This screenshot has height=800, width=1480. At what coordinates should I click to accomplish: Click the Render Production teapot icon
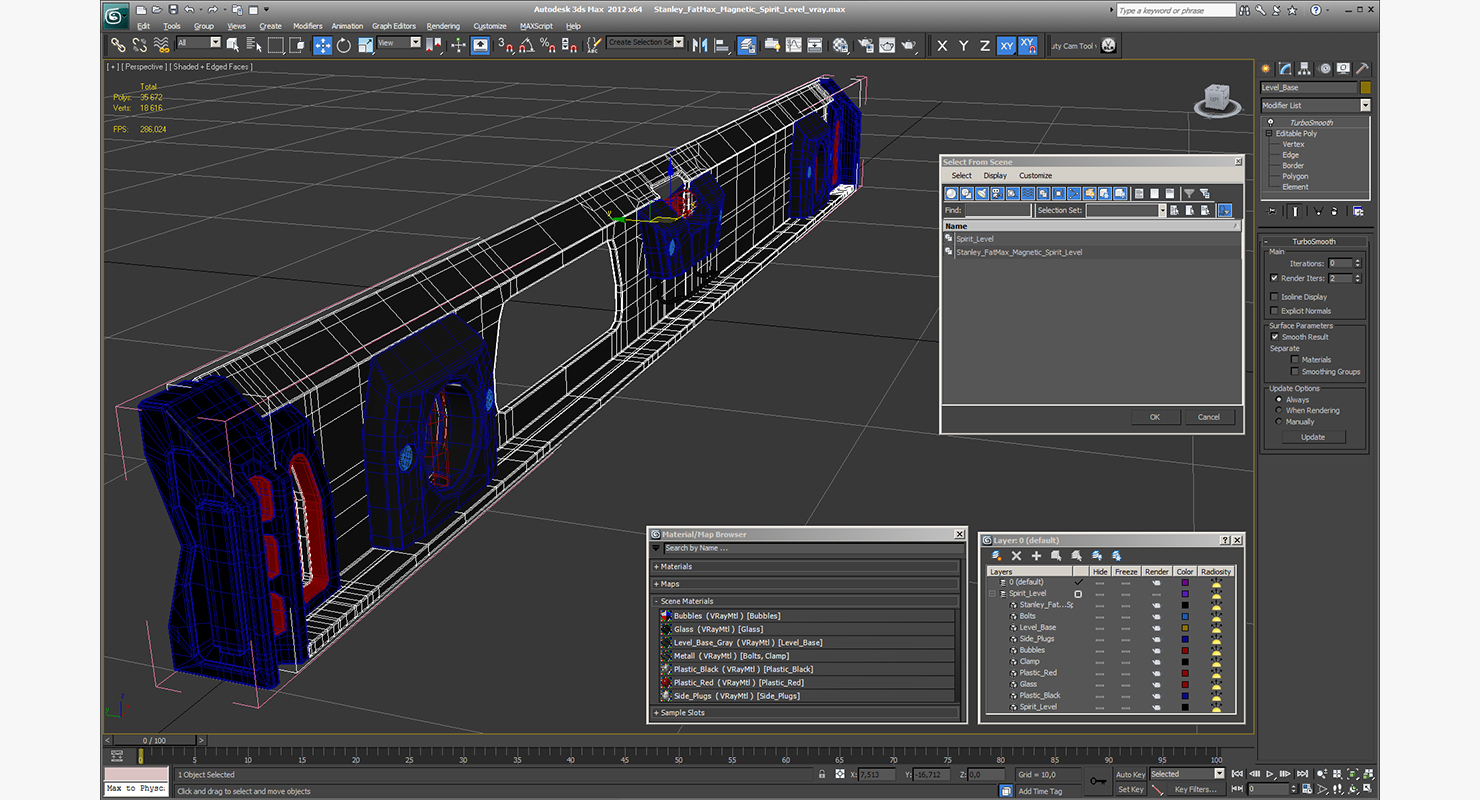coord(909,45)
